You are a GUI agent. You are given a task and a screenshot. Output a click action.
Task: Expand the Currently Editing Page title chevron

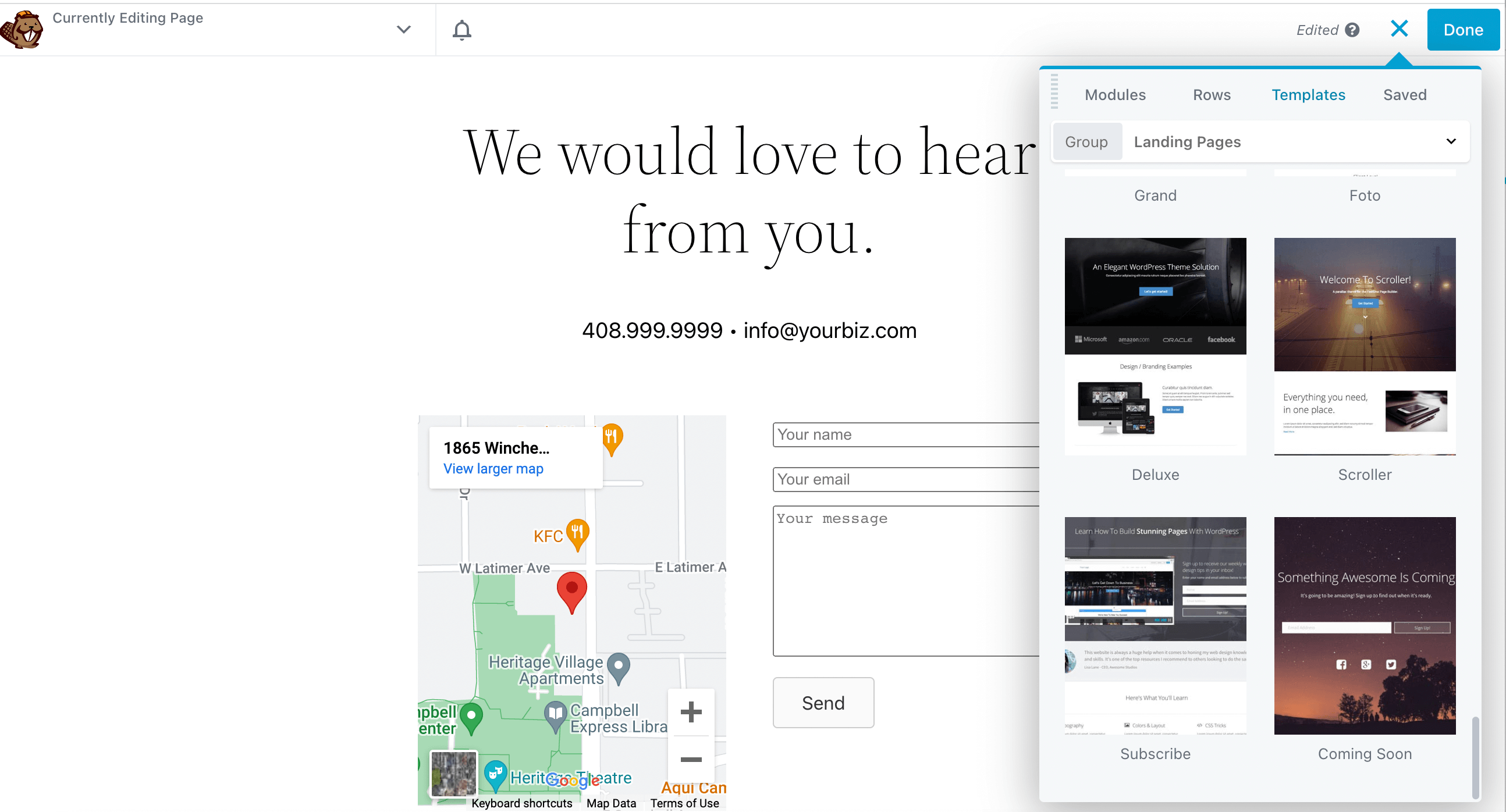click(x=403, y=29)
